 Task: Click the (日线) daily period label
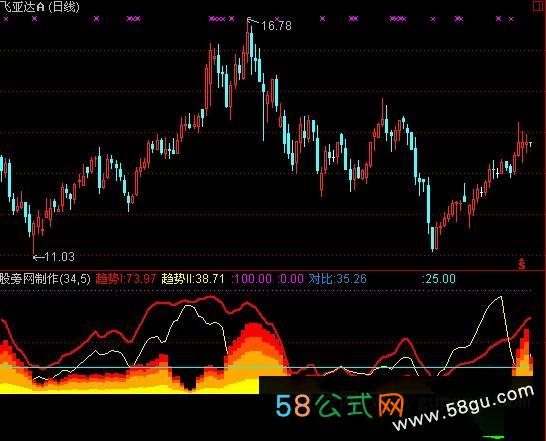coord(63,7)
